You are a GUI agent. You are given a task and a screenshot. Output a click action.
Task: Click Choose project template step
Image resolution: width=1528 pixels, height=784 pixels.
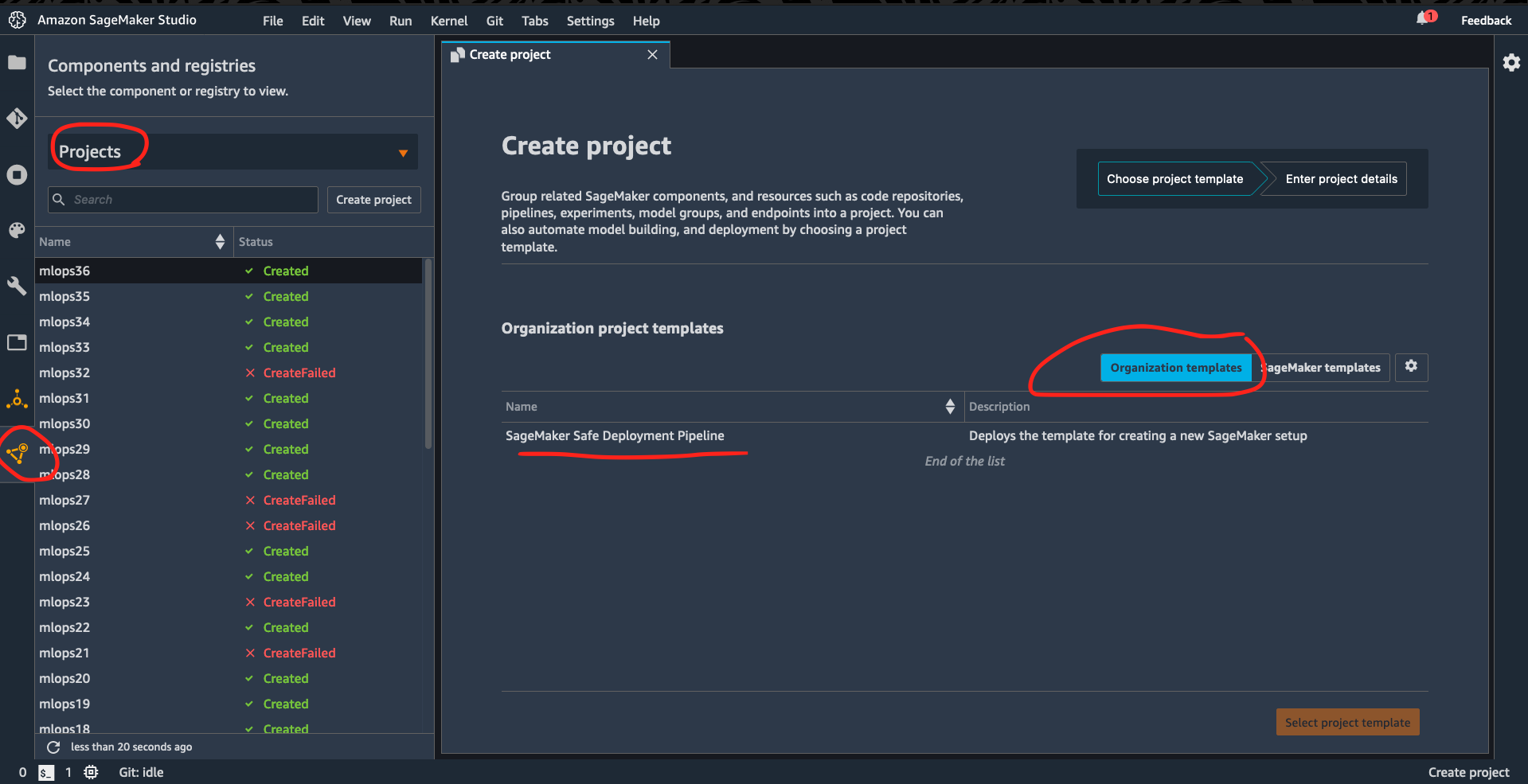tap(1174, 179)
